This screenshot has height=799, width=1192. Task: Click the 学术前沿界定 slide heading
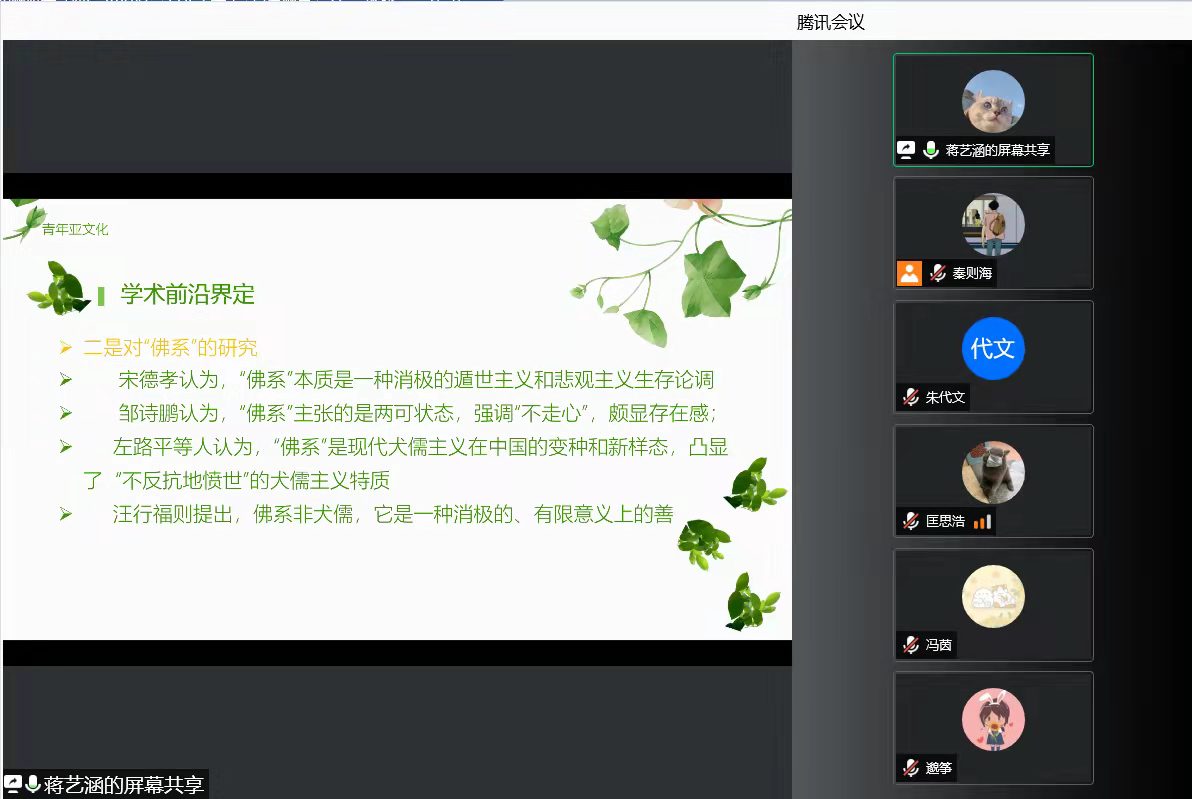(188, 294)
